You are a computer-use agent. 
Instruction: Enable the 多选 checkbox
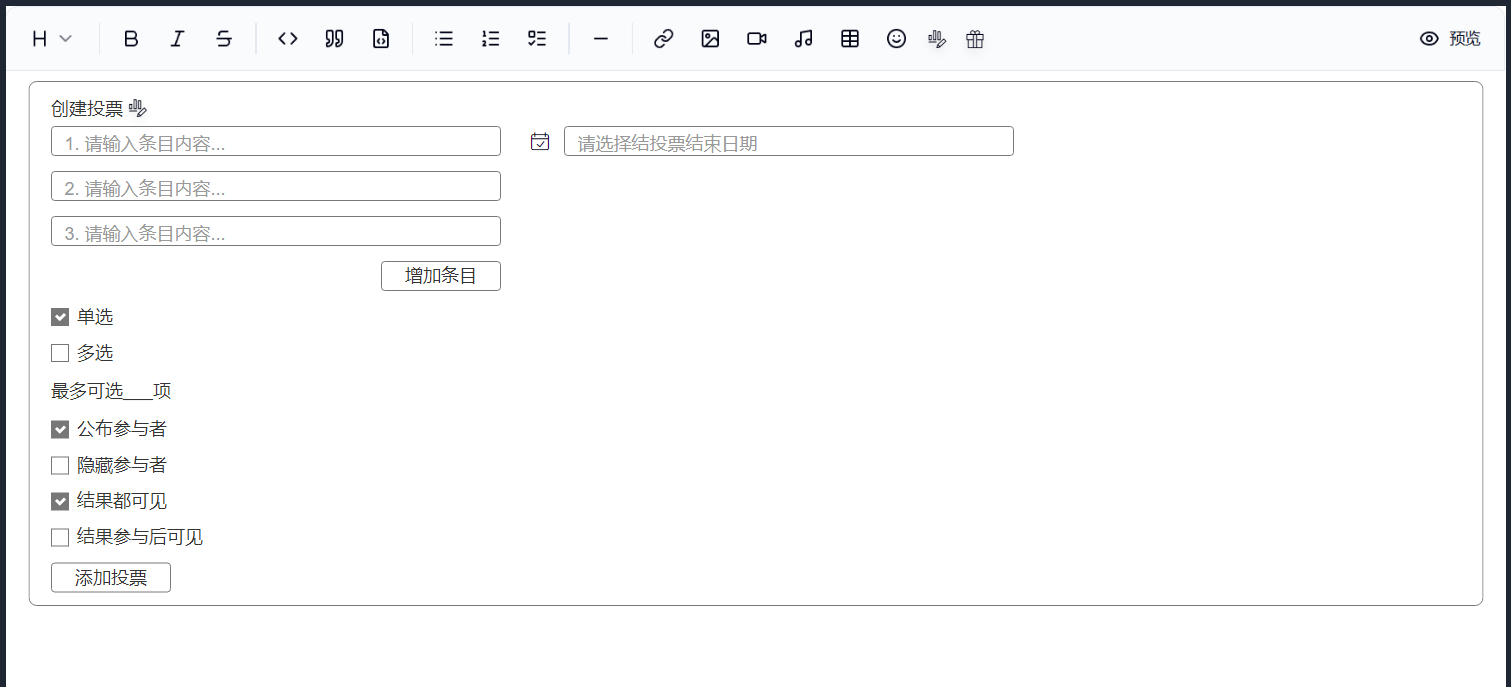click(x=60, y=353)
